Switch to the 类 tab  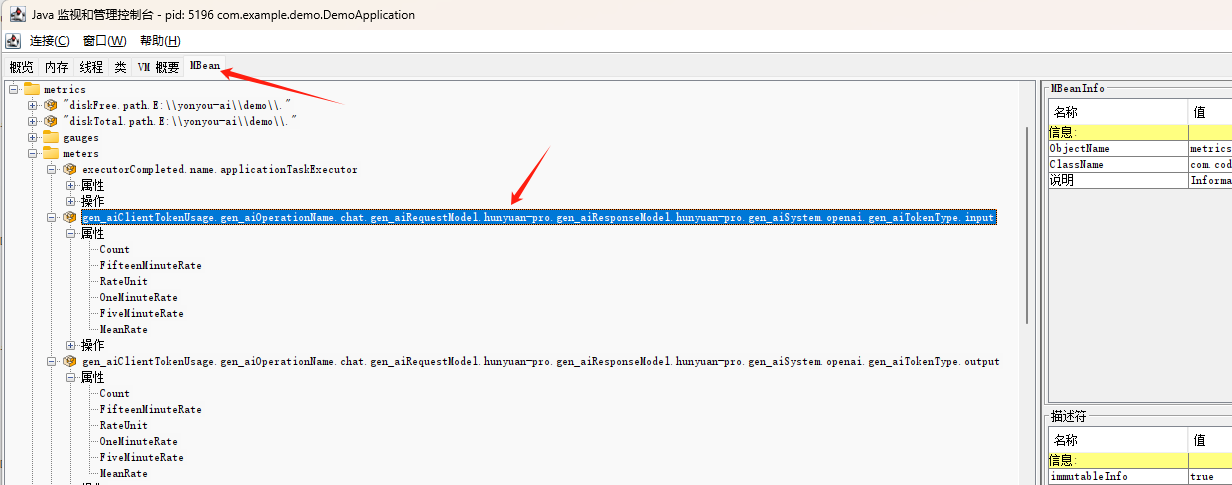pos(120,67)
